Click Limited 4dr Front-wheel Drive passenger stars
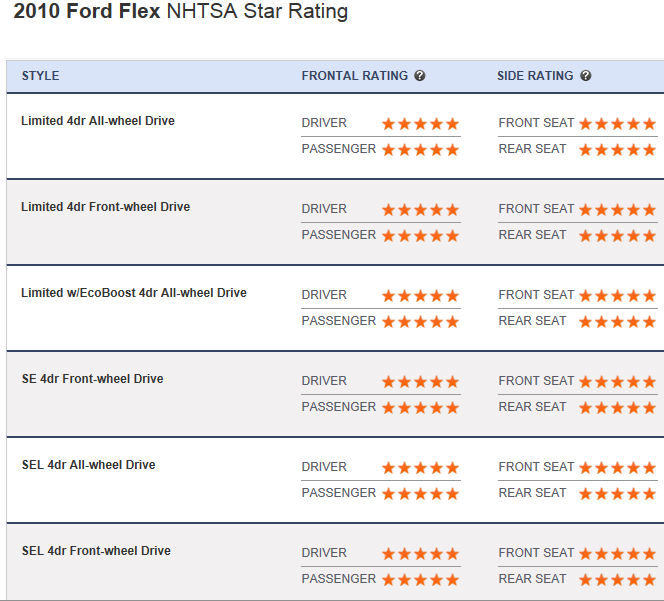This screenshot has height=601, width=664. point(420,236)
